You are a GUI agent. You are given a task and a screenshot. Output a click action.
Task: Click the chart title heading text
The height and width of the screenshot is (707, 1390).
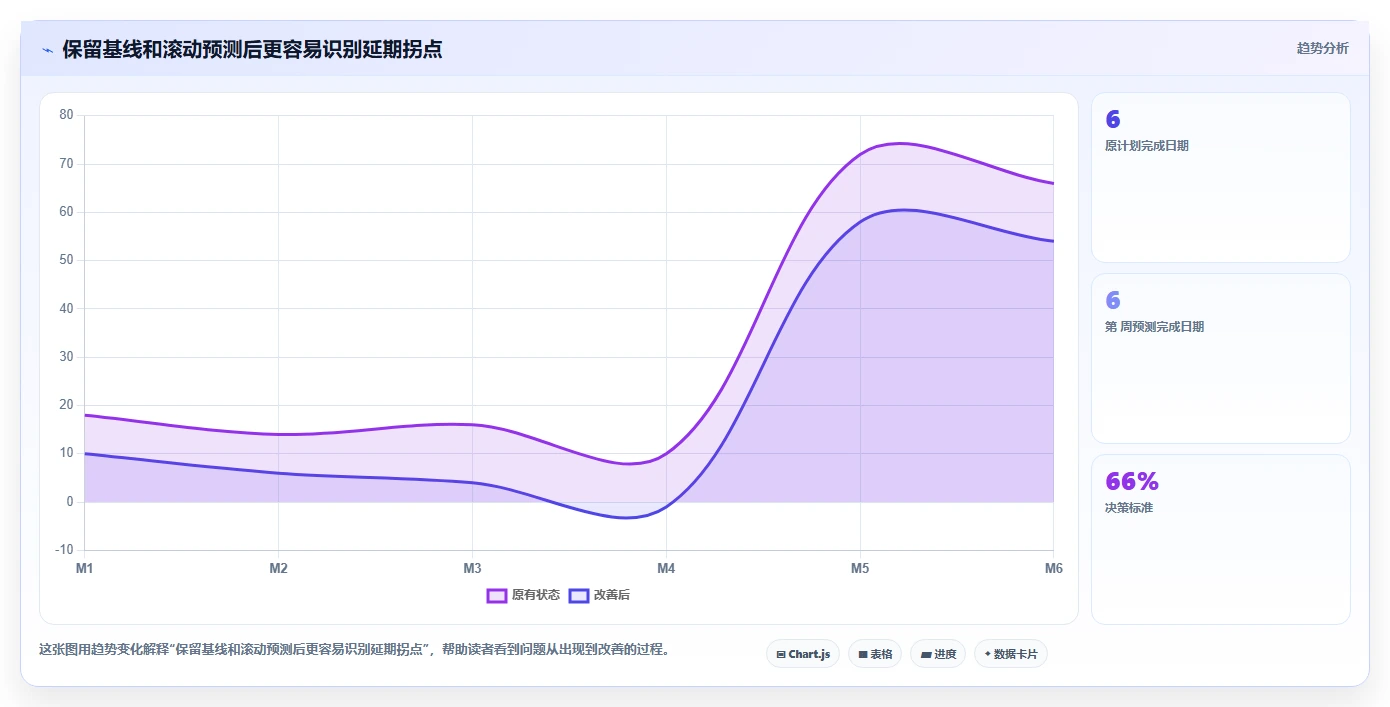(x=252, y=49)
